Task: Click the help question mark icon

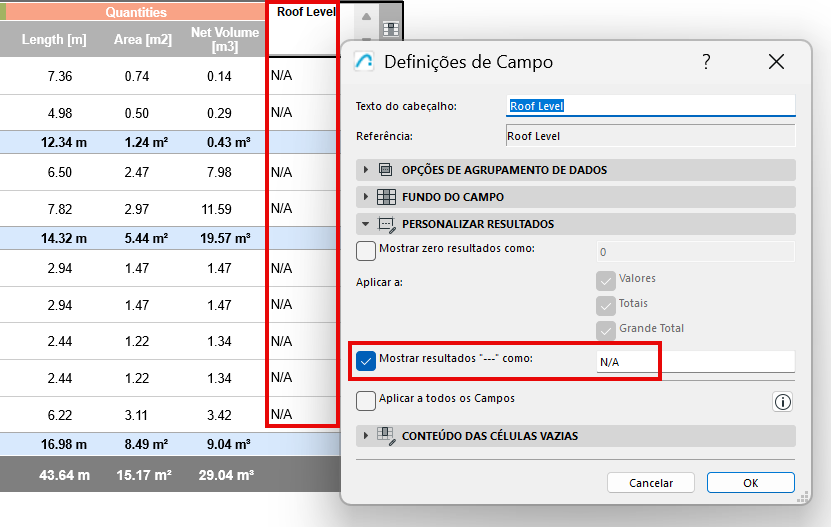Action: tap(706, 62)
